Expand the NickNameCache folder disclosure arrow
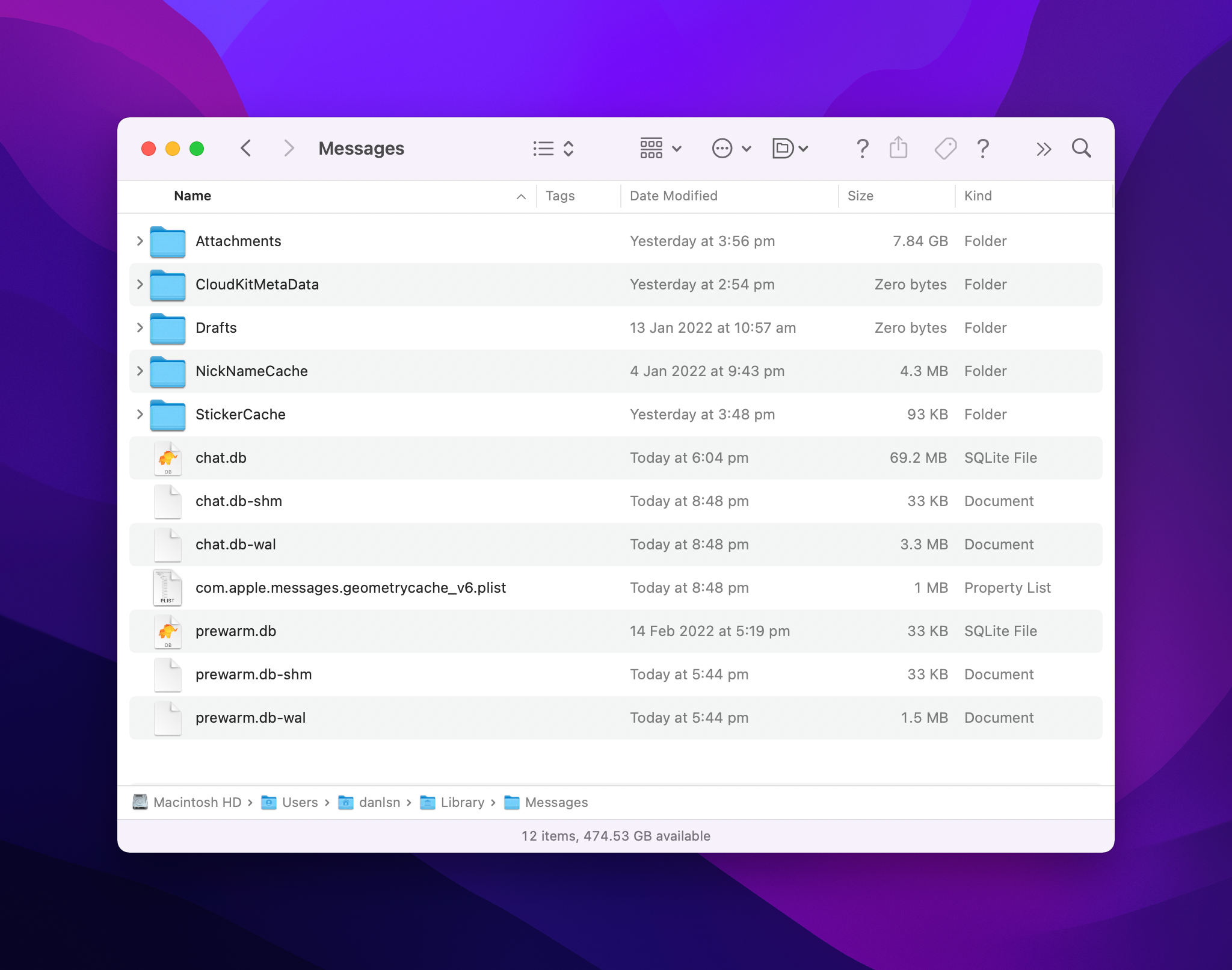 coord(140,371)
